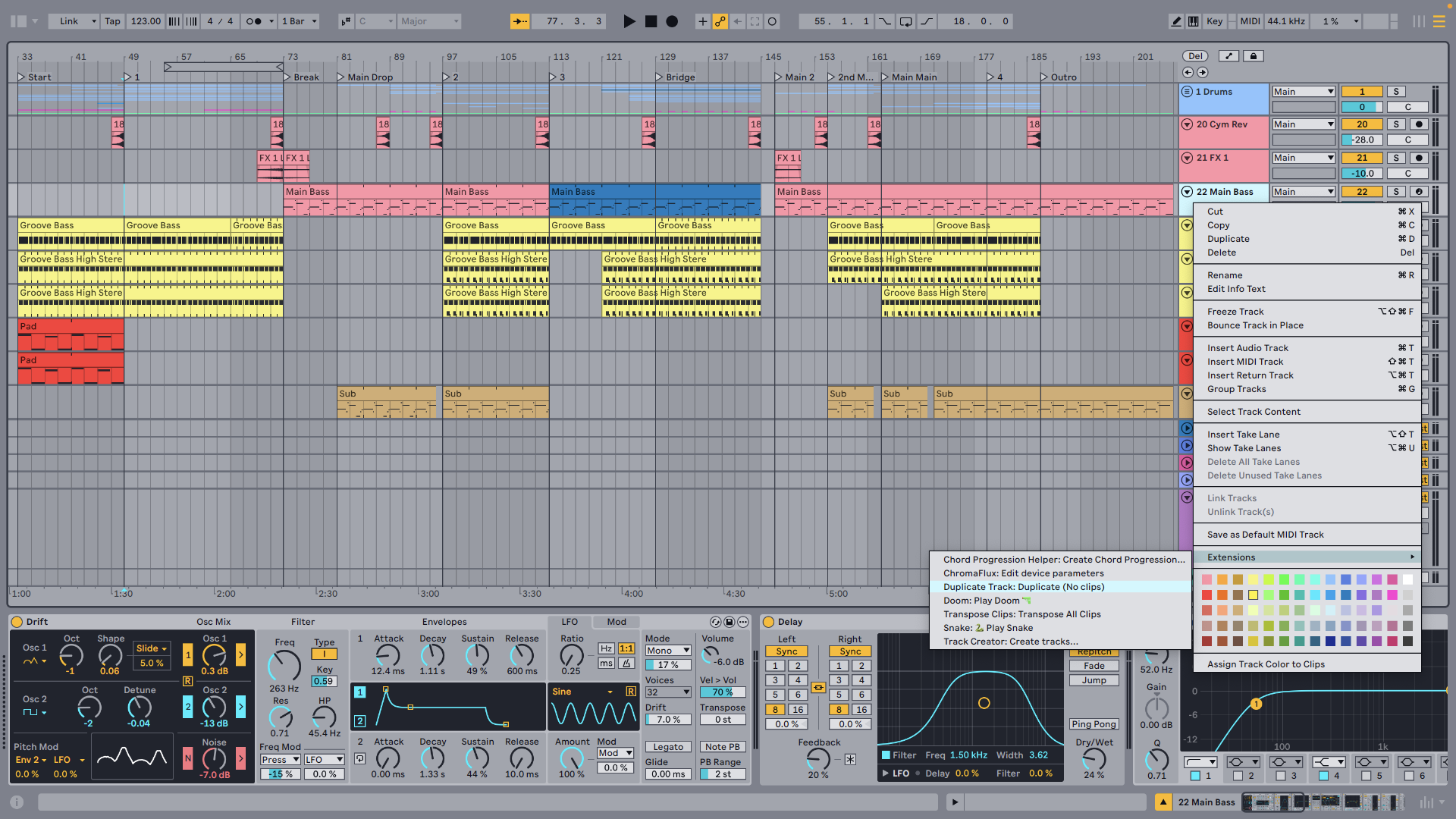1456x819 pixels.
Task: Toggle the Loop switch in transport
Action: [x=906, y=21]
